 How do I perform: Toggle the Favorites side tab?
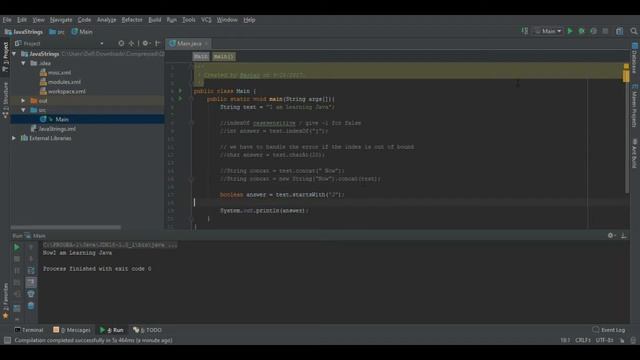5,301
